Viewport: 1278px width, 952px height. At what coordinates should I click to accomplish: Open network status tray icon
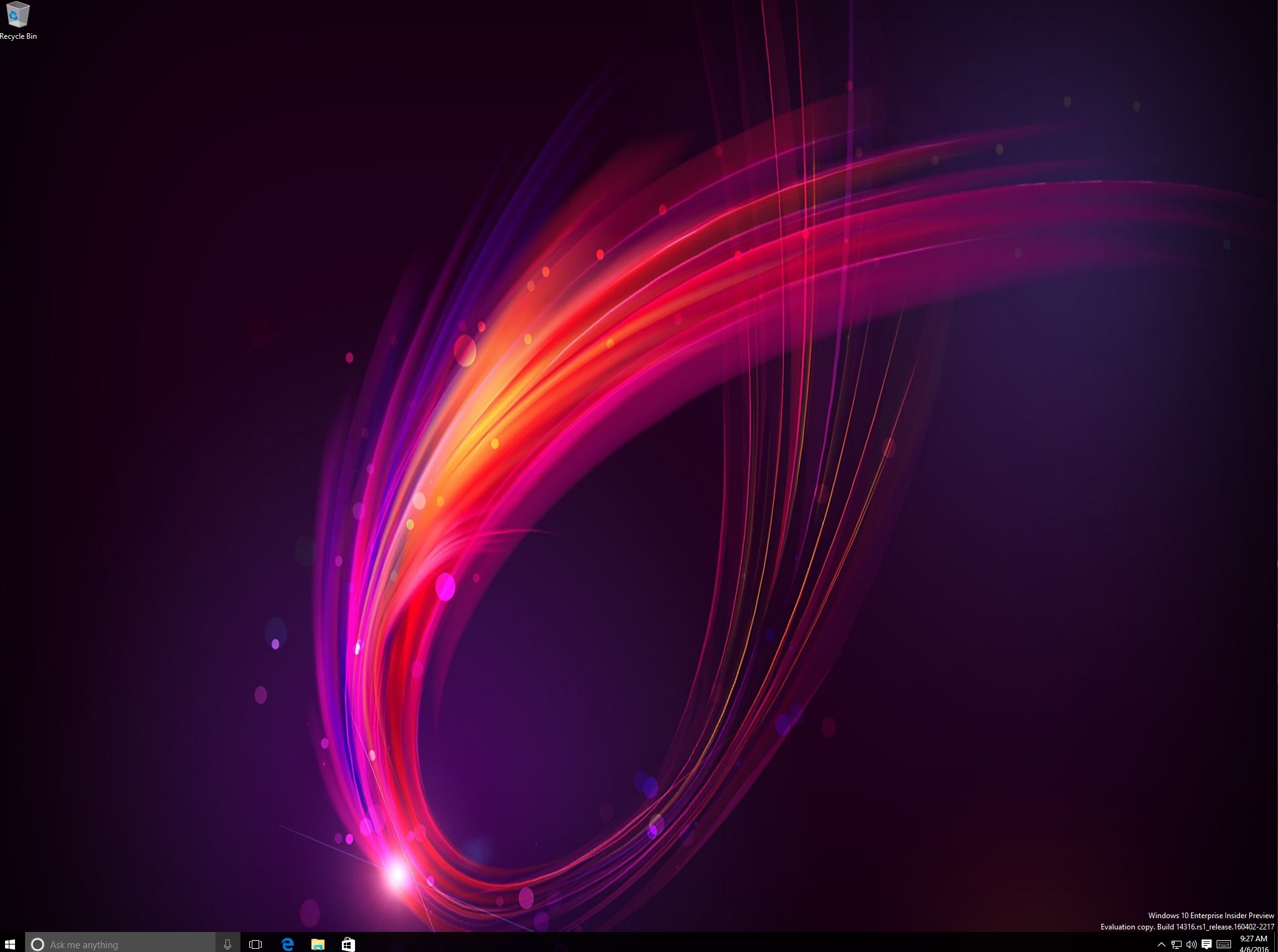tap(1177, 944)
